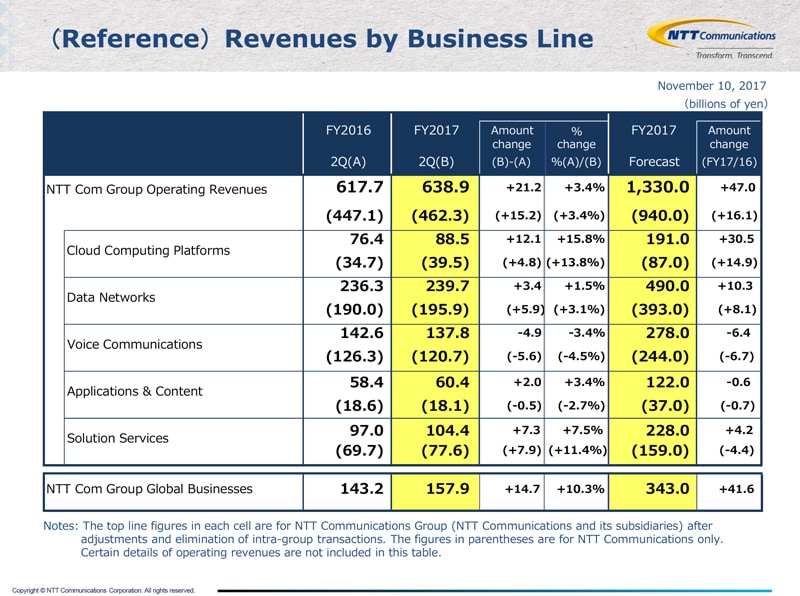Click the slide title 'Revenues by Business Line'
The height and width of the screenshot is (596, 800).
(409, 39)
